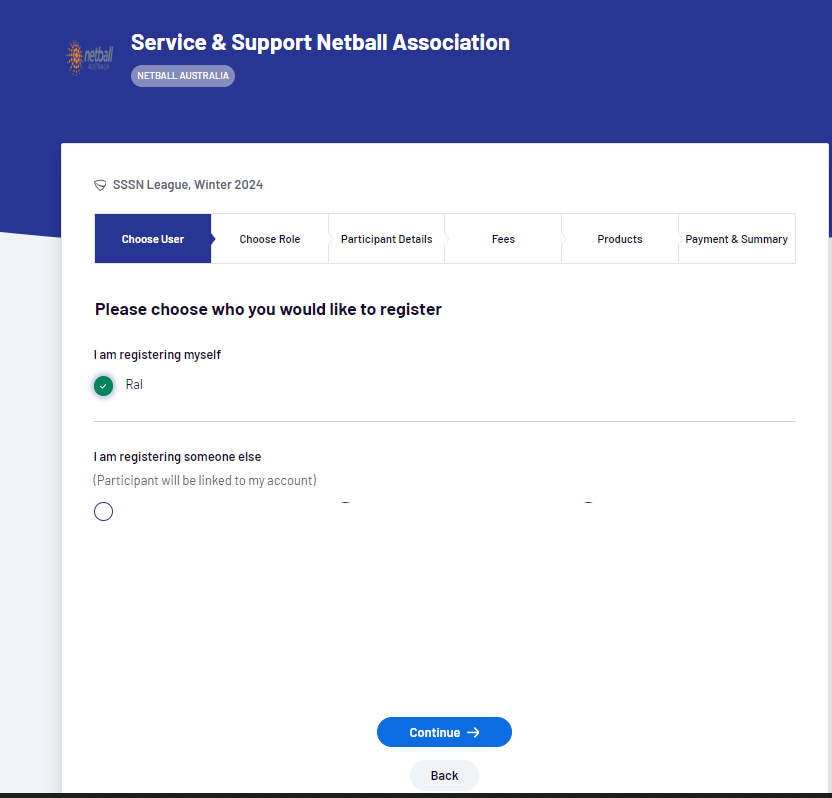The width and height of the screenshot is (832, 798).
Task: Select the green checked radio for Ral
Action: click(x=103, y=386)
